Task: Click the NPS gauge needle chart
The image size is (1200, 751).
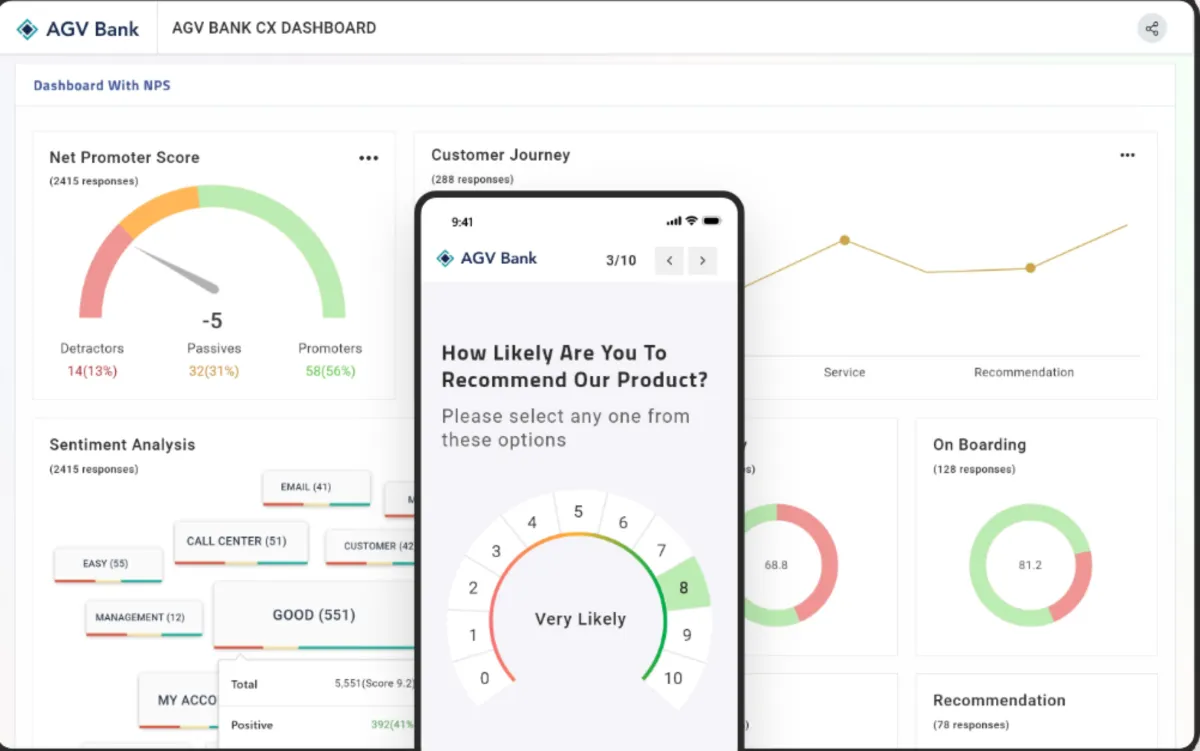Action: click(x=212, y=252)
